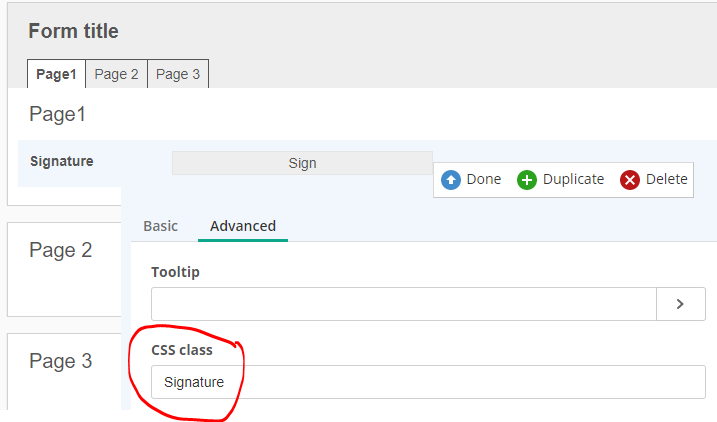The image size is (717, 422).
Task: Click the Page1 section heading
Action: [57, 114]
